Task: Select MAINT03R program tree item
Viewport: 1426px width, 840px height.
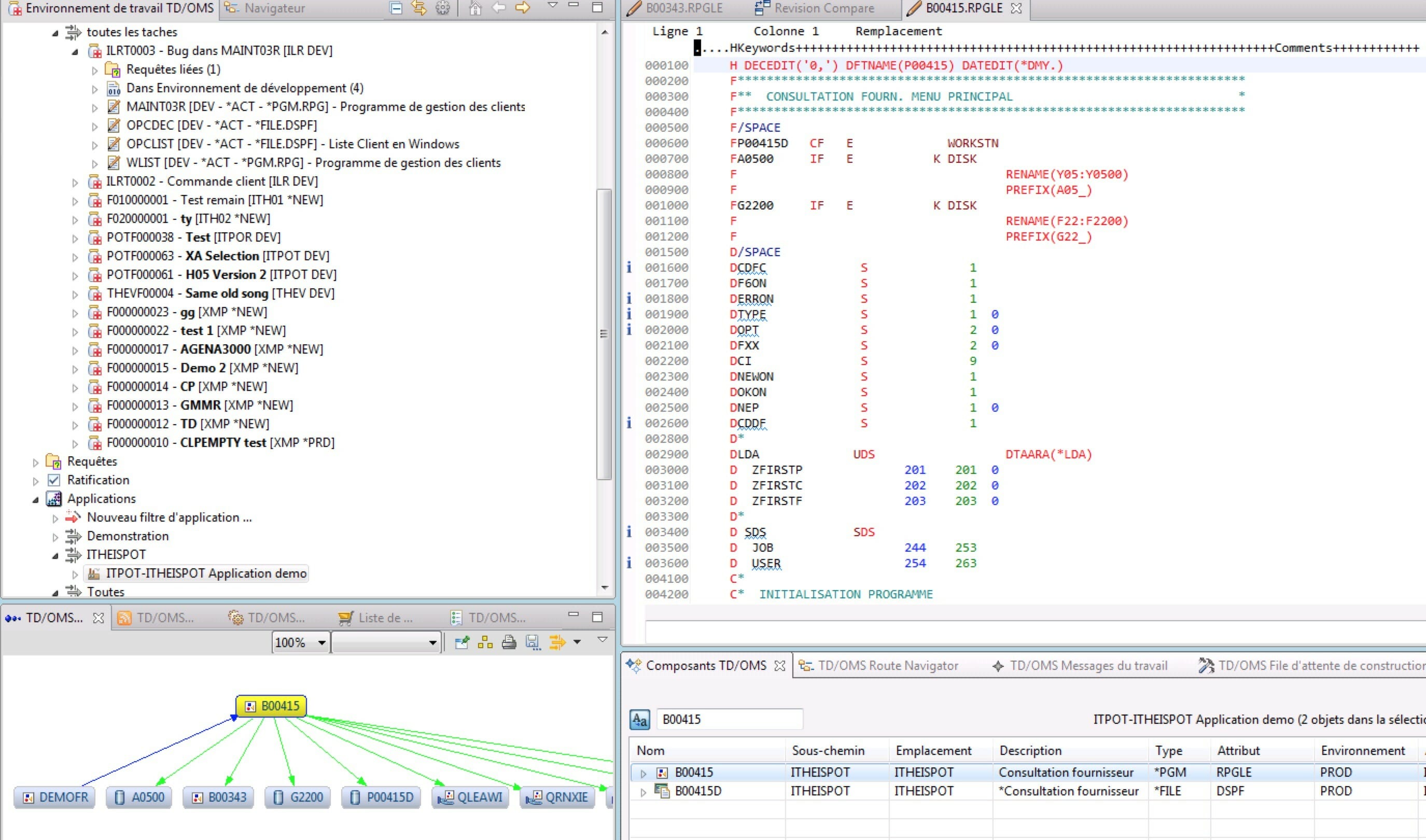Action: pos(316,106)
